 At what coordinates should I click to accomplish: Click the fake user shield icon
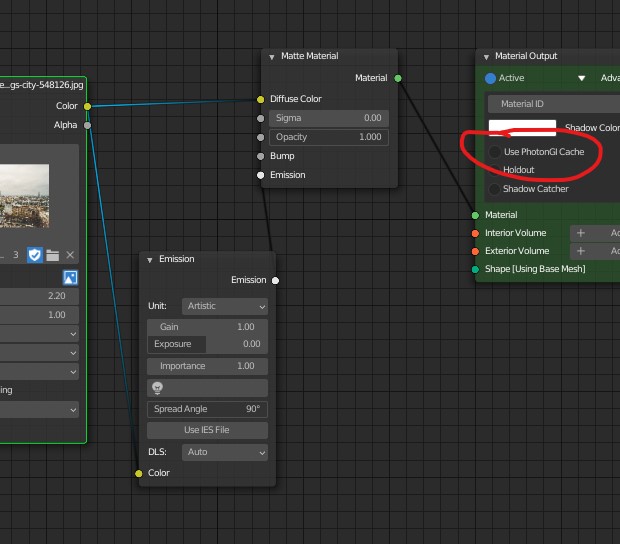(x=35, y=256)
